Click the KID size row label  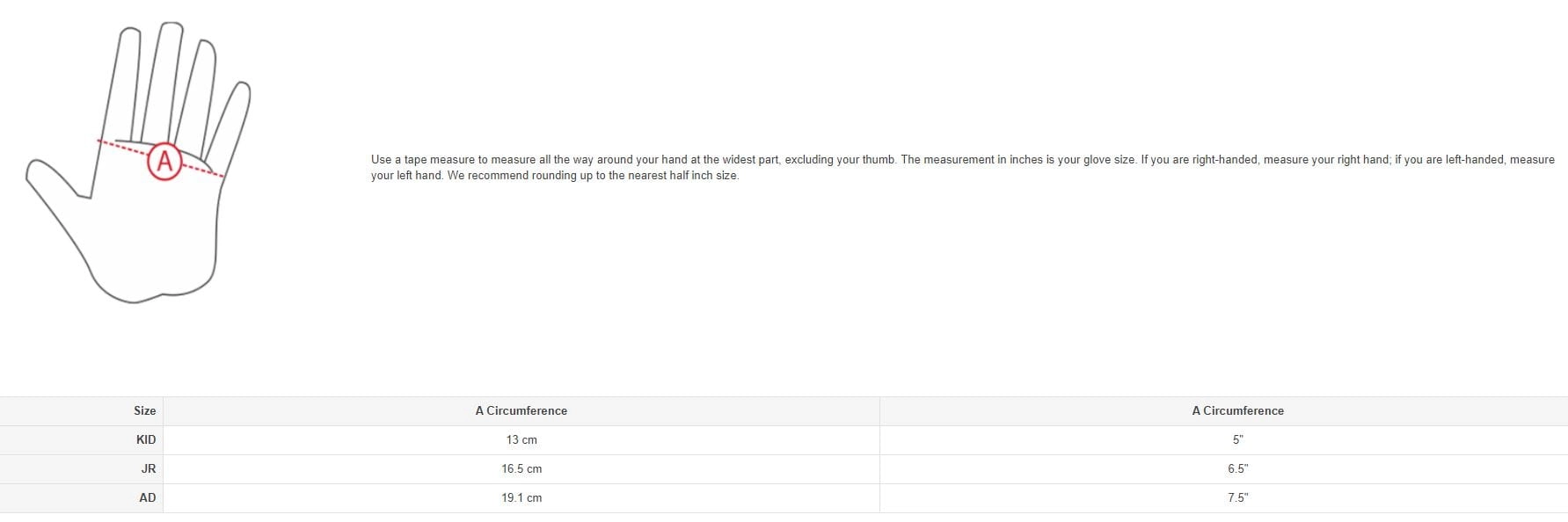(x=146, y=439)
